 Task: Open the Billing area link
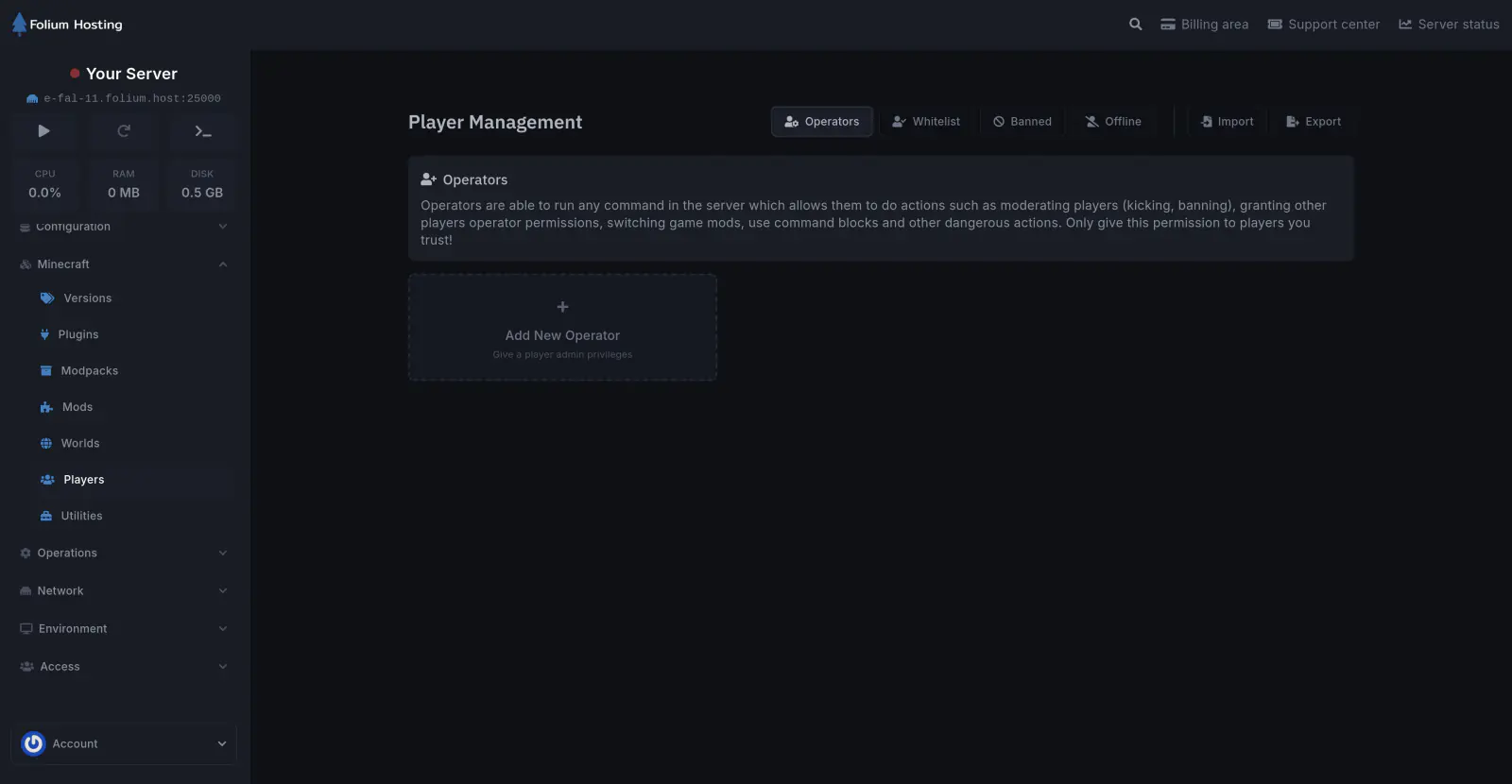coord(1205,25)
